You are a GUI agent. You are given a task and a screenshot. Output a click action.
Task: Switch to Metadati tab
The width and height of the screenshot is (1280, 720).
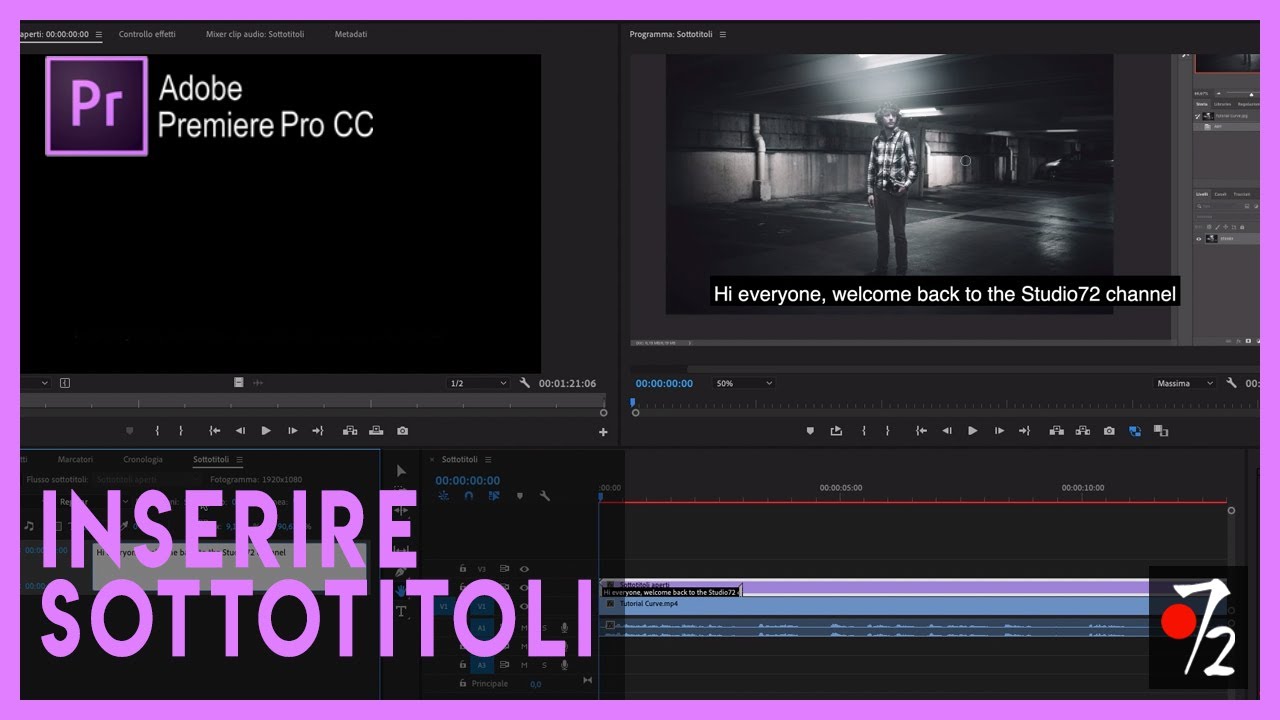(351, 34)
